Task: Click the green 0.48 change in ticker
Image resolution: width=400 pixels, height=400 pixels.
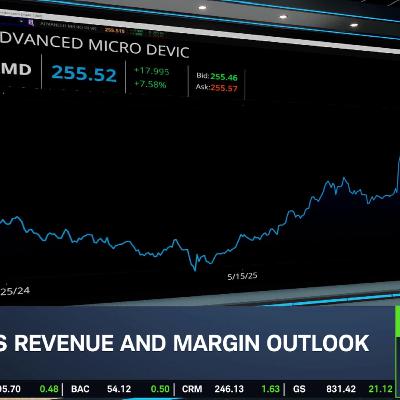Action: point(49,389)
